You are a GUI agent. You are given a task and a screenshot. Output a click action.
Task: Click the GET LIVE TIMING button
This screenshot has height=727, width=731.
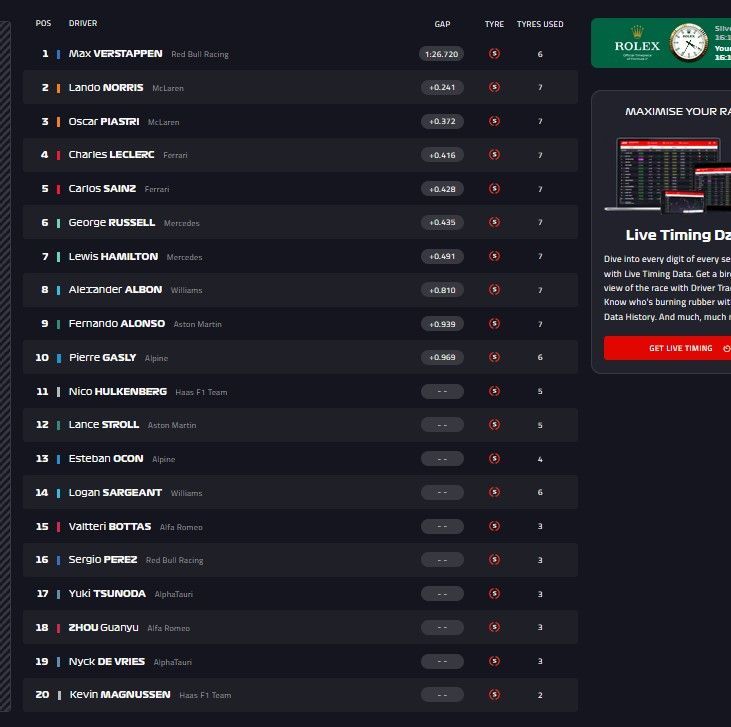tap(667, 348)
